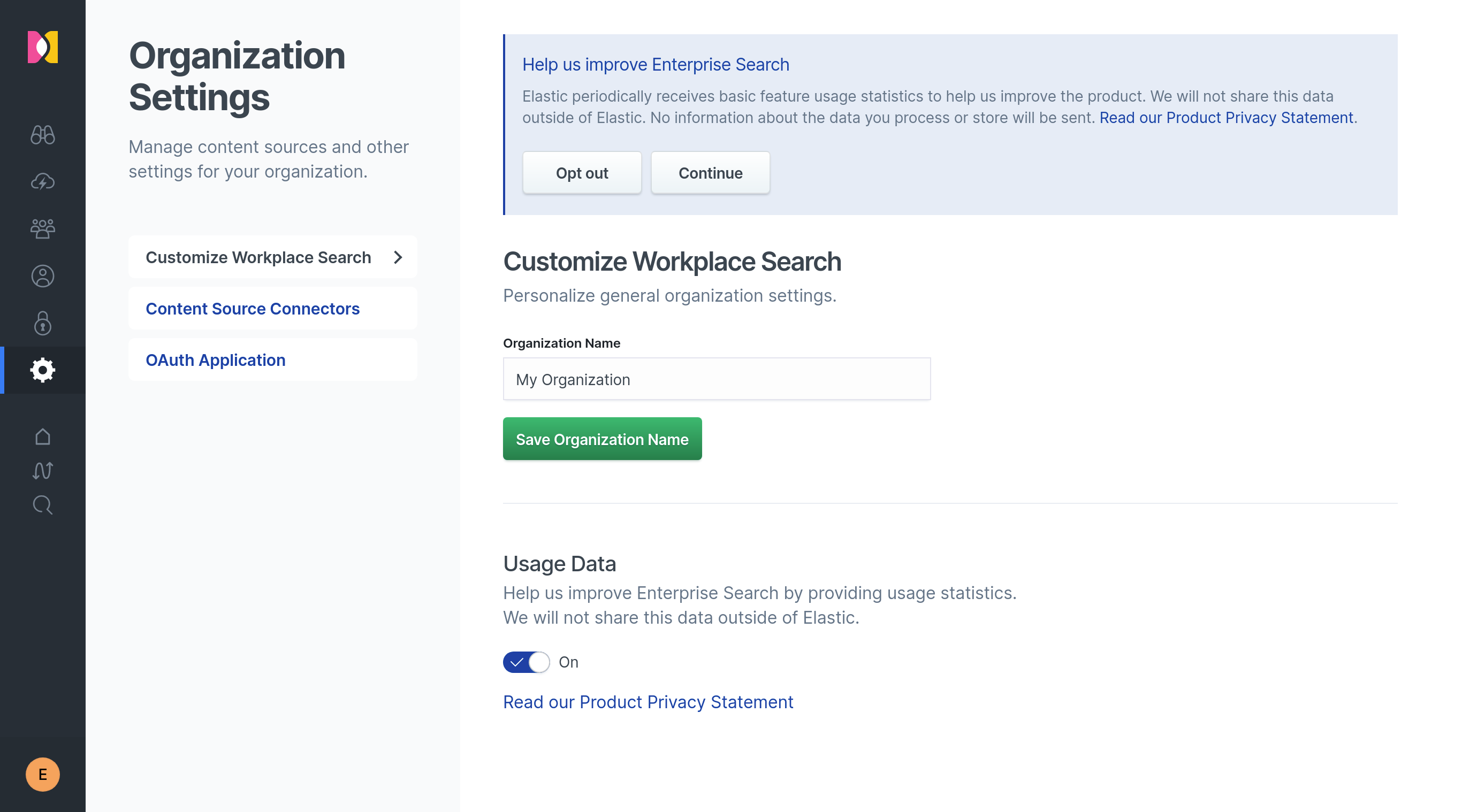Screen dimensions: 1462x812
Task: Click the activity arrows icon
Action: click(x=43, y=470)
